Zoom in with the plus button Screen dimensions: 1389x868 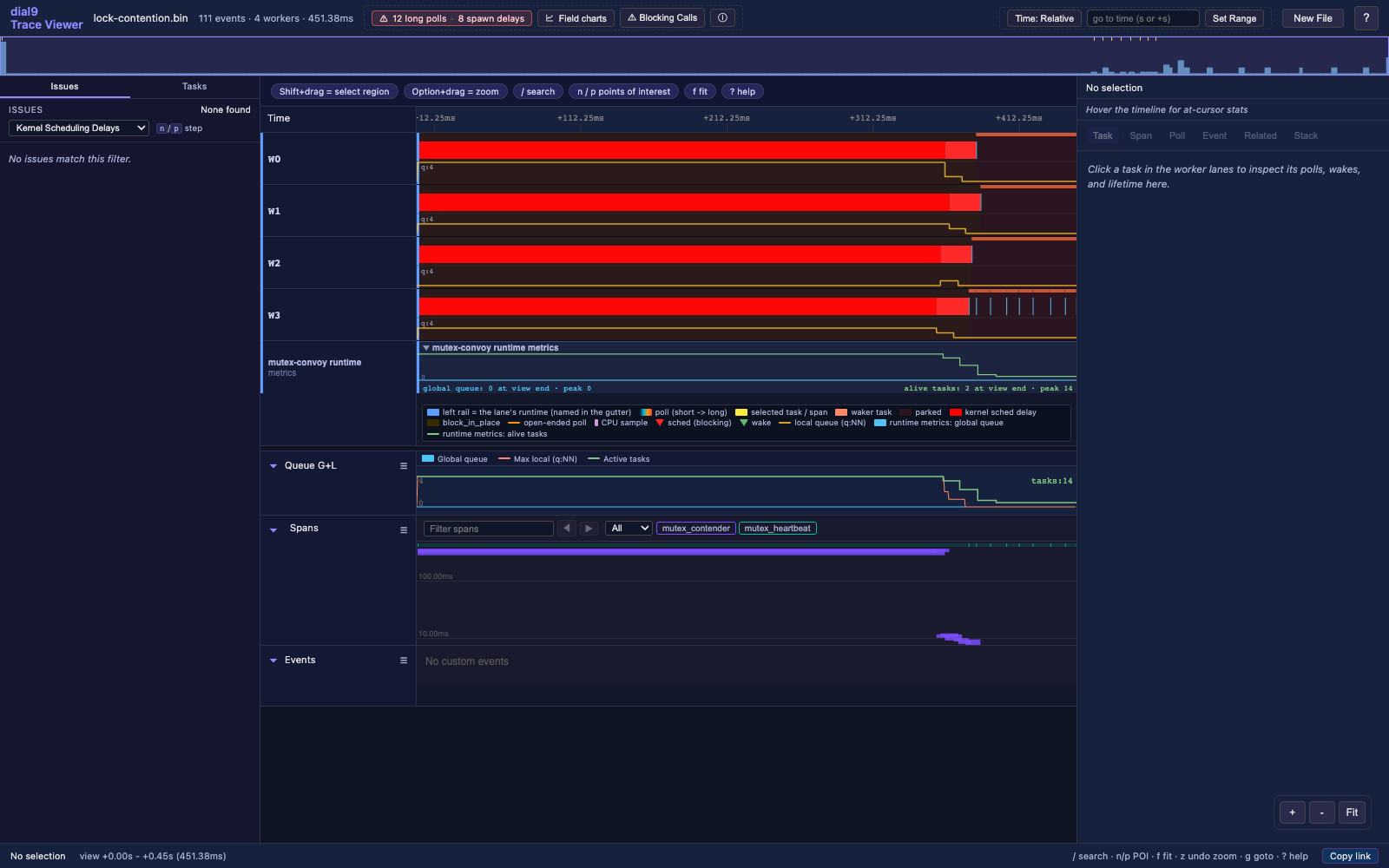pyautogui.click(x=1293, y=812)
